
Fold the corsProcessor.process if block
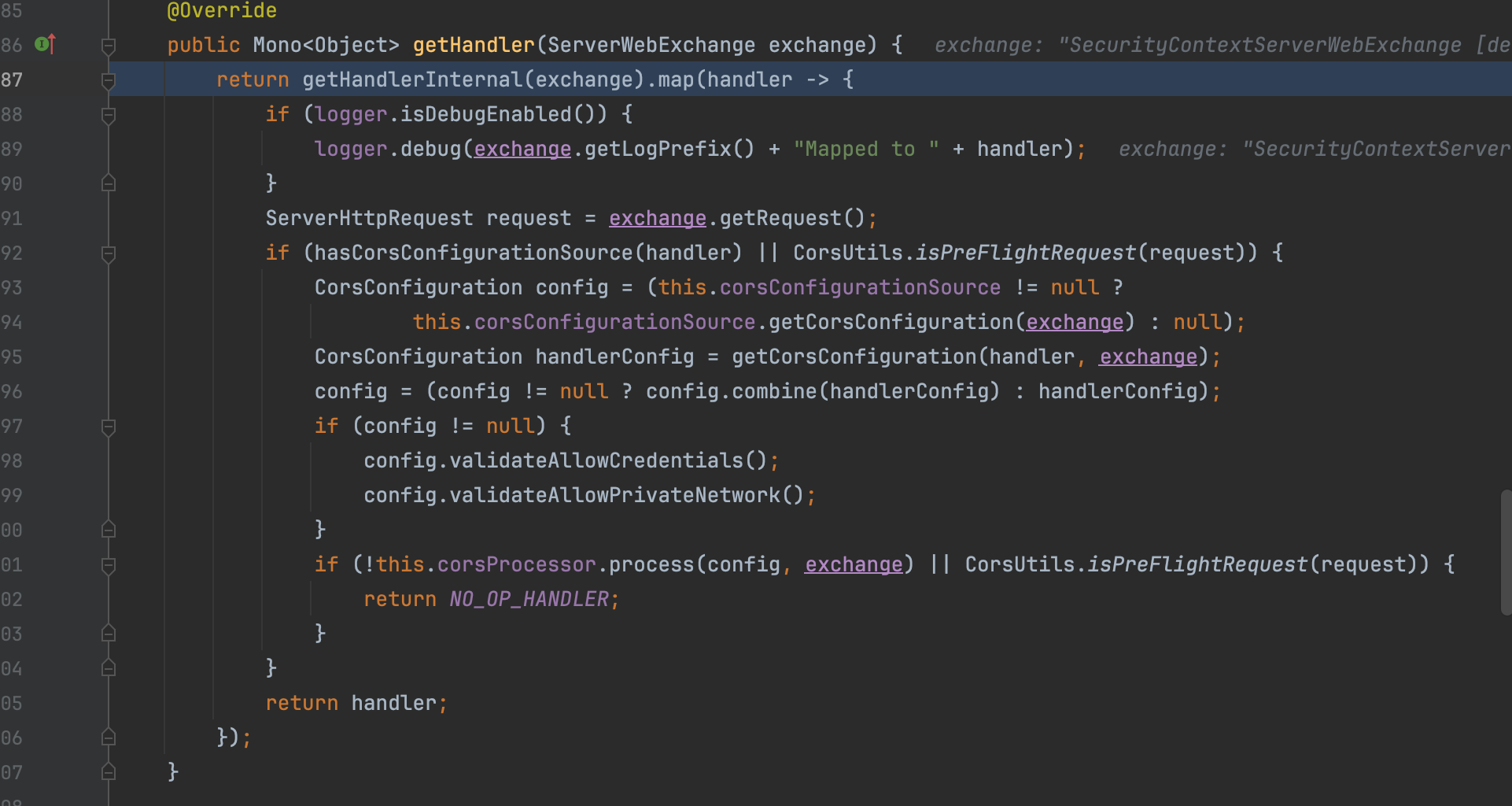tap(109, 565)
